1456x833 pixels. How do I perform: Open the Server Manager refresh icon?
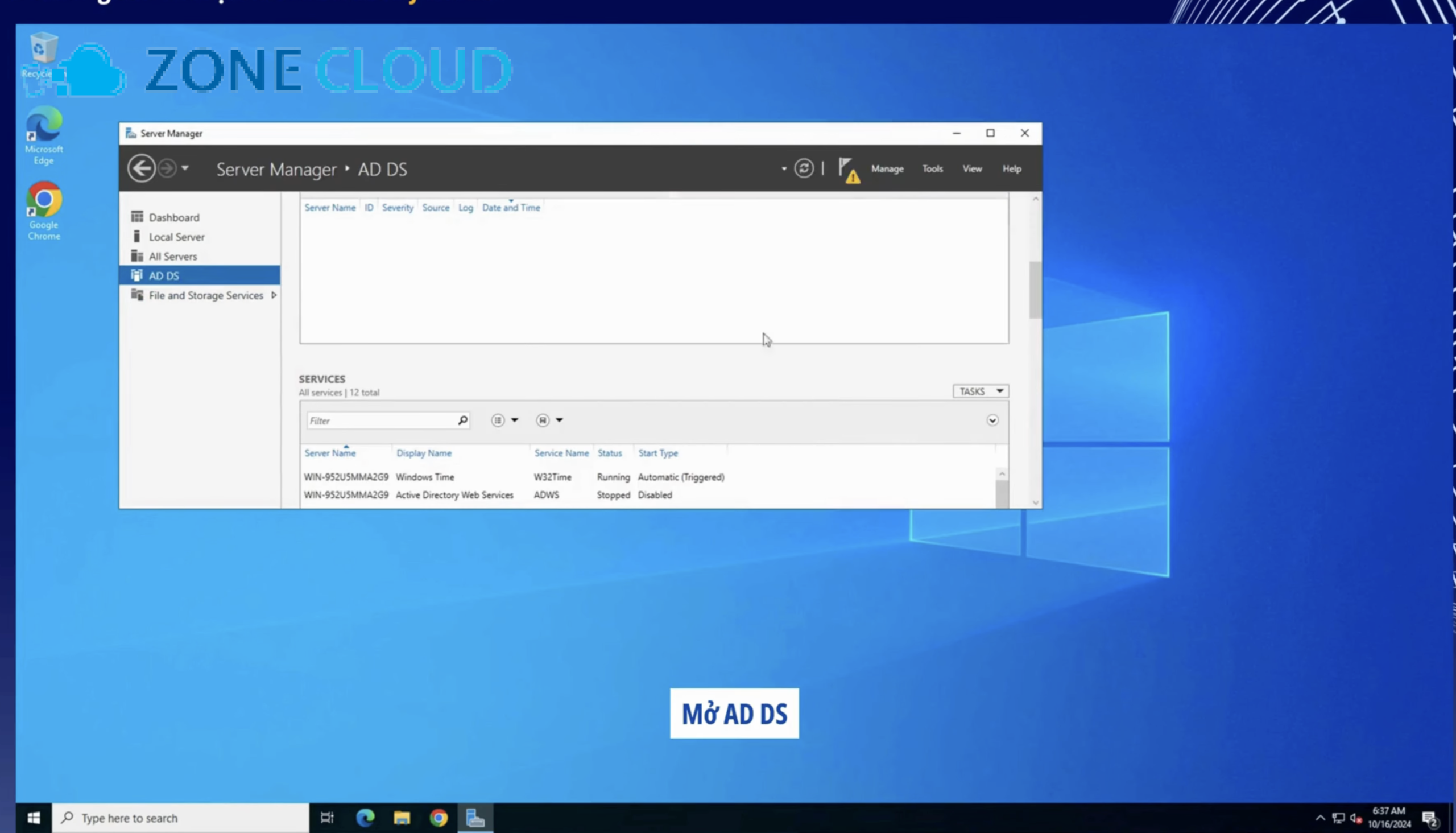(804, 168)
